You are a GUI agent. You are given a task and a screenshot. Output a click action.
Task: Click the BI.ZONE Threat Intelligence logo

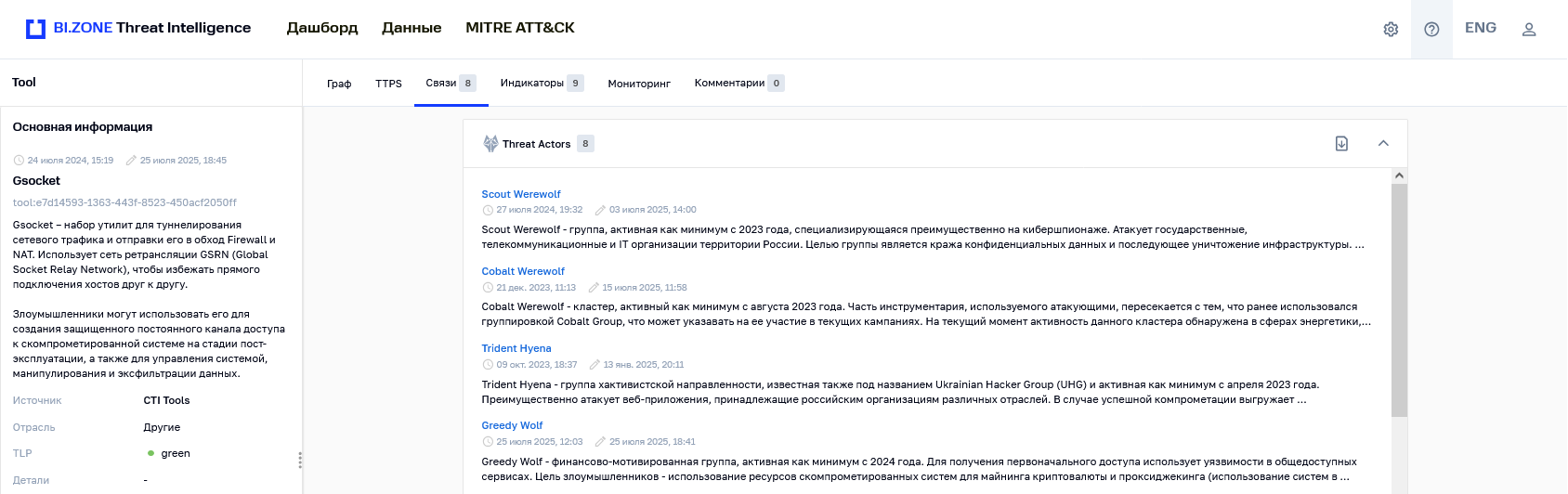click(x=138, y=28)
